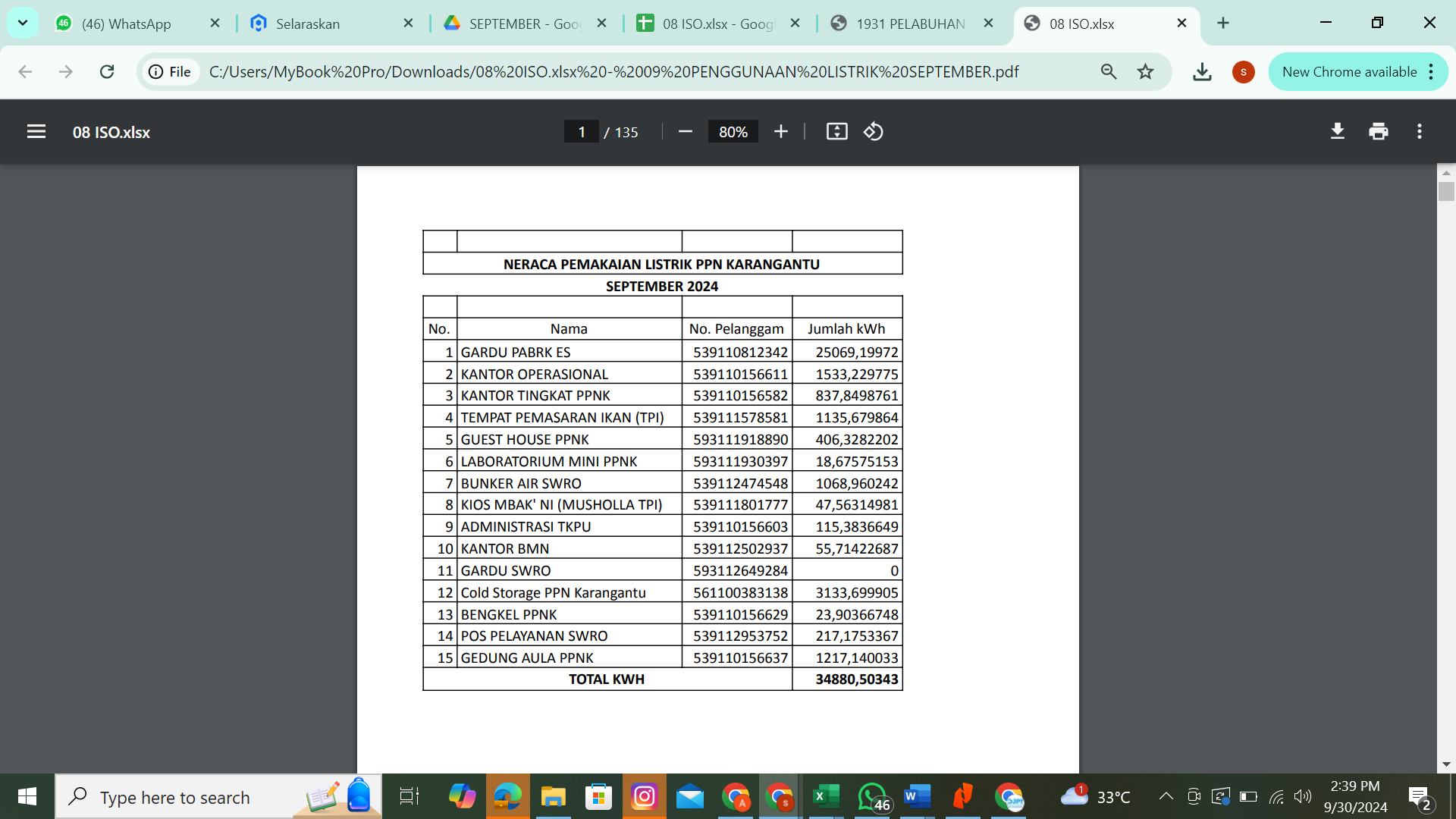Click the GARDU PABRK ES table cell
This screenshot has height=819, width=1456.
(570, 352)
